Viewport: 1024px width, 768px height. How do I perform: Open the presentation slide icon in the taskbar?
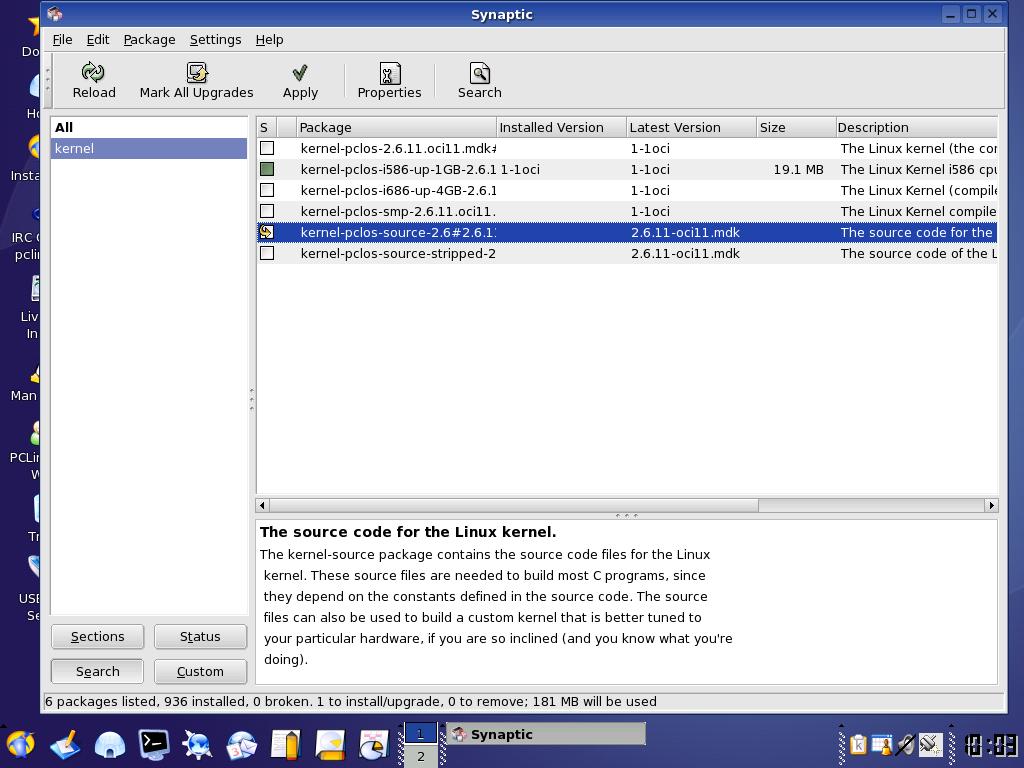tap(330, 744)
